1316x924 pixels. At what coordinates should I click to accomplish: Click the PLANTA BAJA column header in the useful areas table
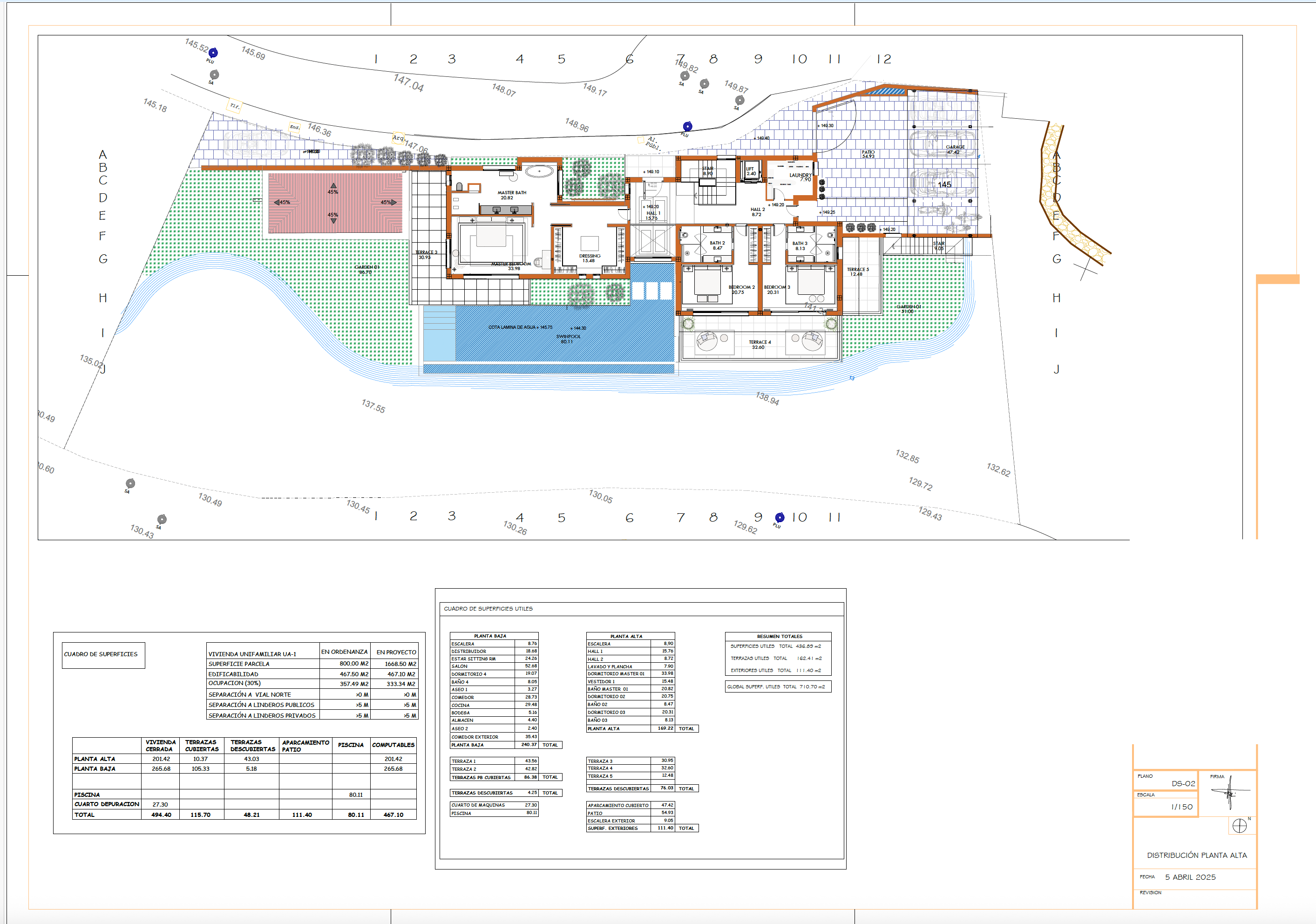(490, 636)
